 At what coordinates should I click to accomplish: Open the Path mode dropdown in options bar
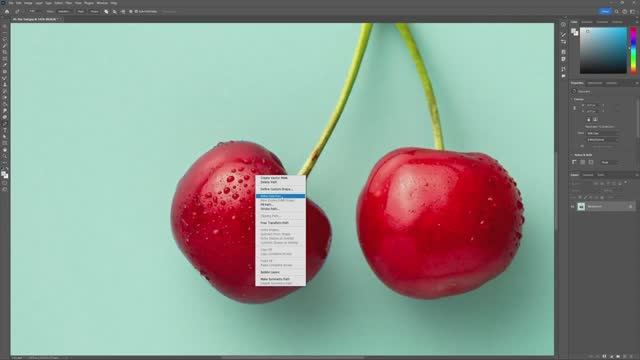pos(36,11)
